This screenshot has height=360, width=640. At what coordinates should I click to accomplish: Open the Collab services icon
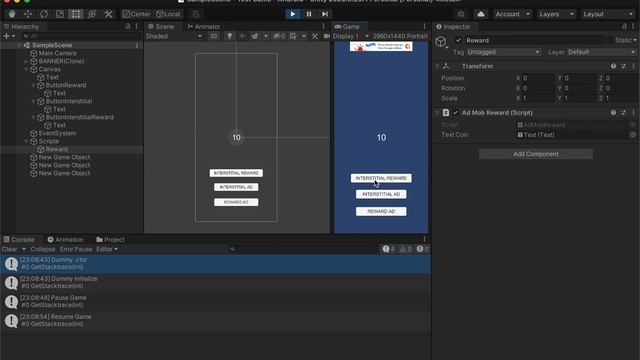pyautogui.click(x=461, y=14)
